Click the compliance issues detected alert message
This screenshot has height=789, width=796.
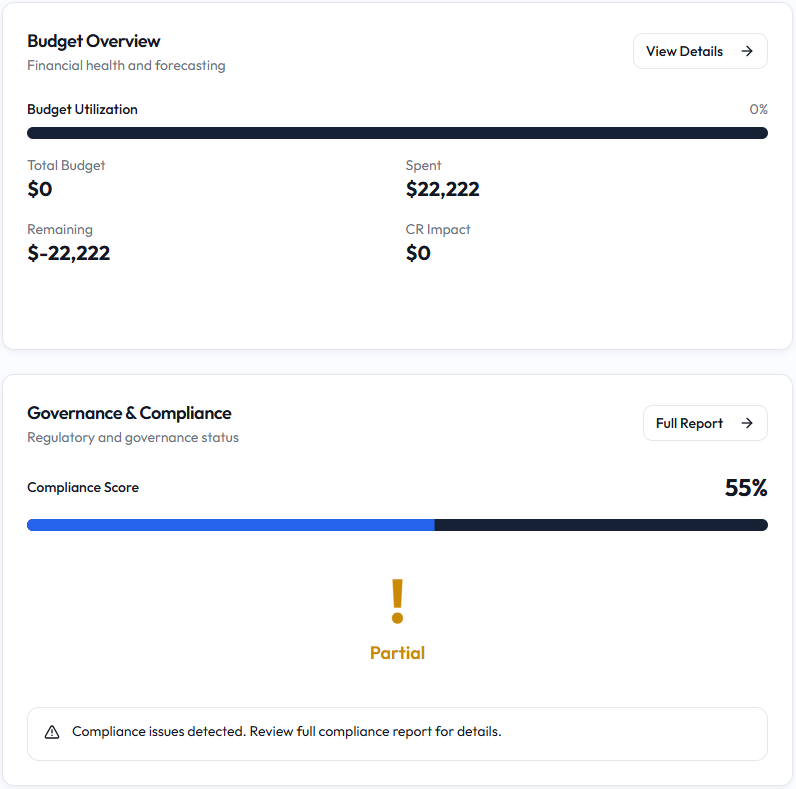coord(397,734)
